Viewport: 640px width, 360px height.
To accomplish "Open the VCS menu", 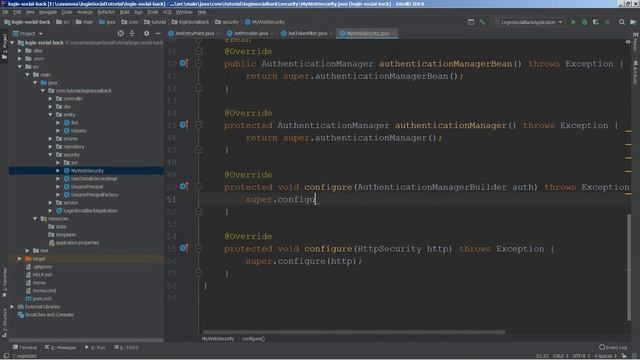I will tap(167, 12).
